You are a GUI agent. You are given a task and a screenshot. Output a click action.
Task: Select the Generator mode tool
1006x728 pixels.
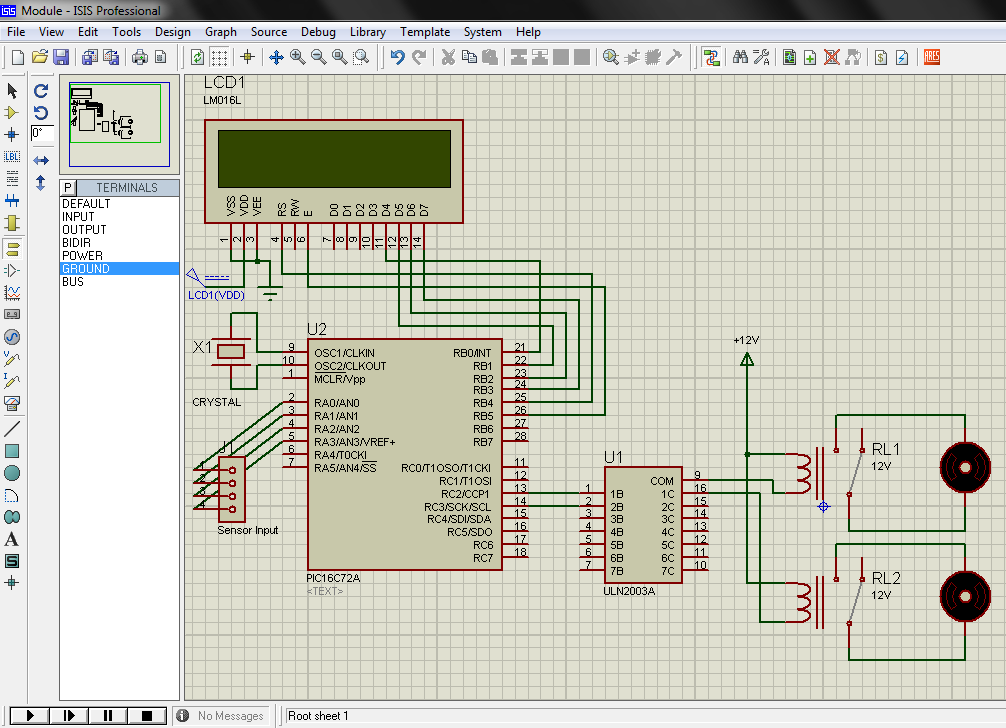click(11, 337)
